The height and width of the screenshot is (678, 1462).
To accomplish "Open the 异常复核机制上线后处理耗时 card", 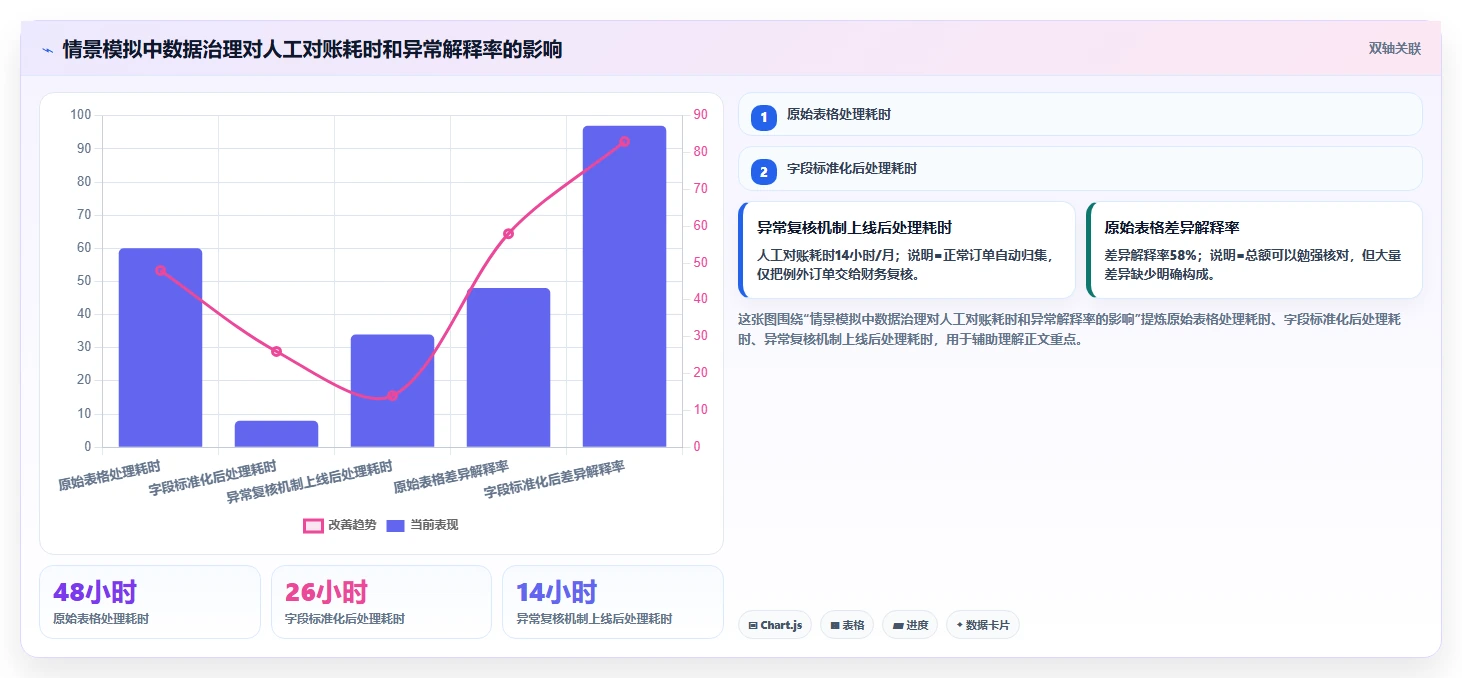I will (906, 250).
